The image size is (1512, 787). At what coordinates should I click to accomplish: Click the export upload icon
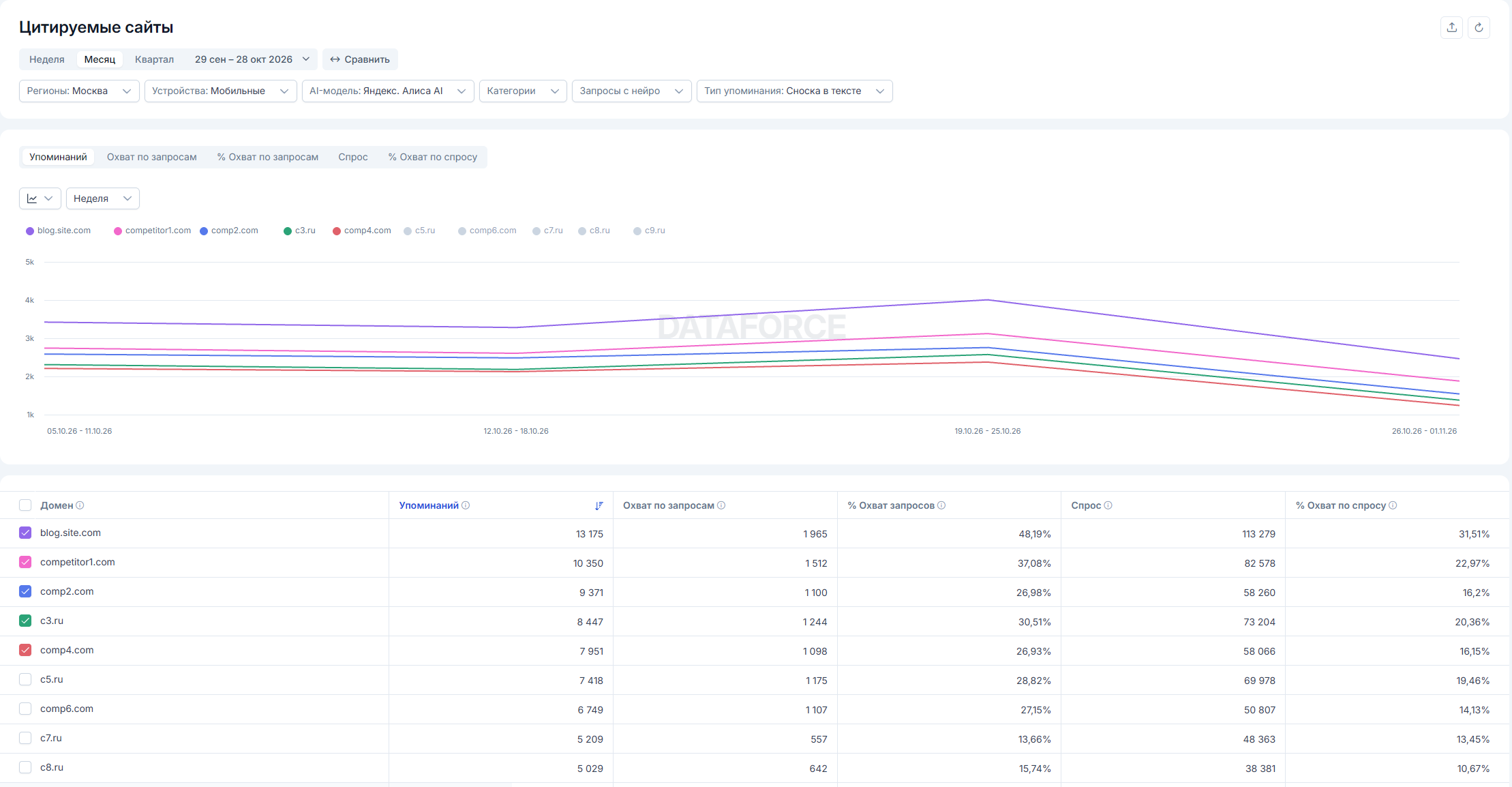1452,27
